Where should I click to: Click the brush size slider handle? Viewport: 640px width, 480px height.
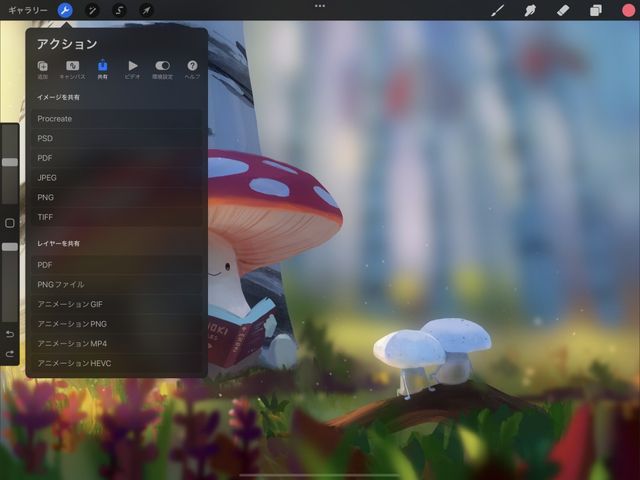[x=10, y=162]
